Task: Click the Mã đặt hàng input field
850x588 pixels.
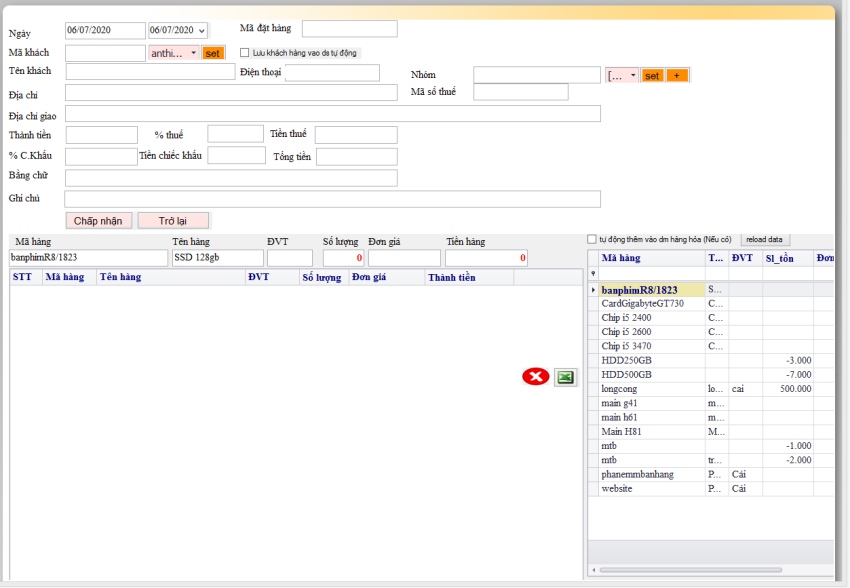Action: 350,29
